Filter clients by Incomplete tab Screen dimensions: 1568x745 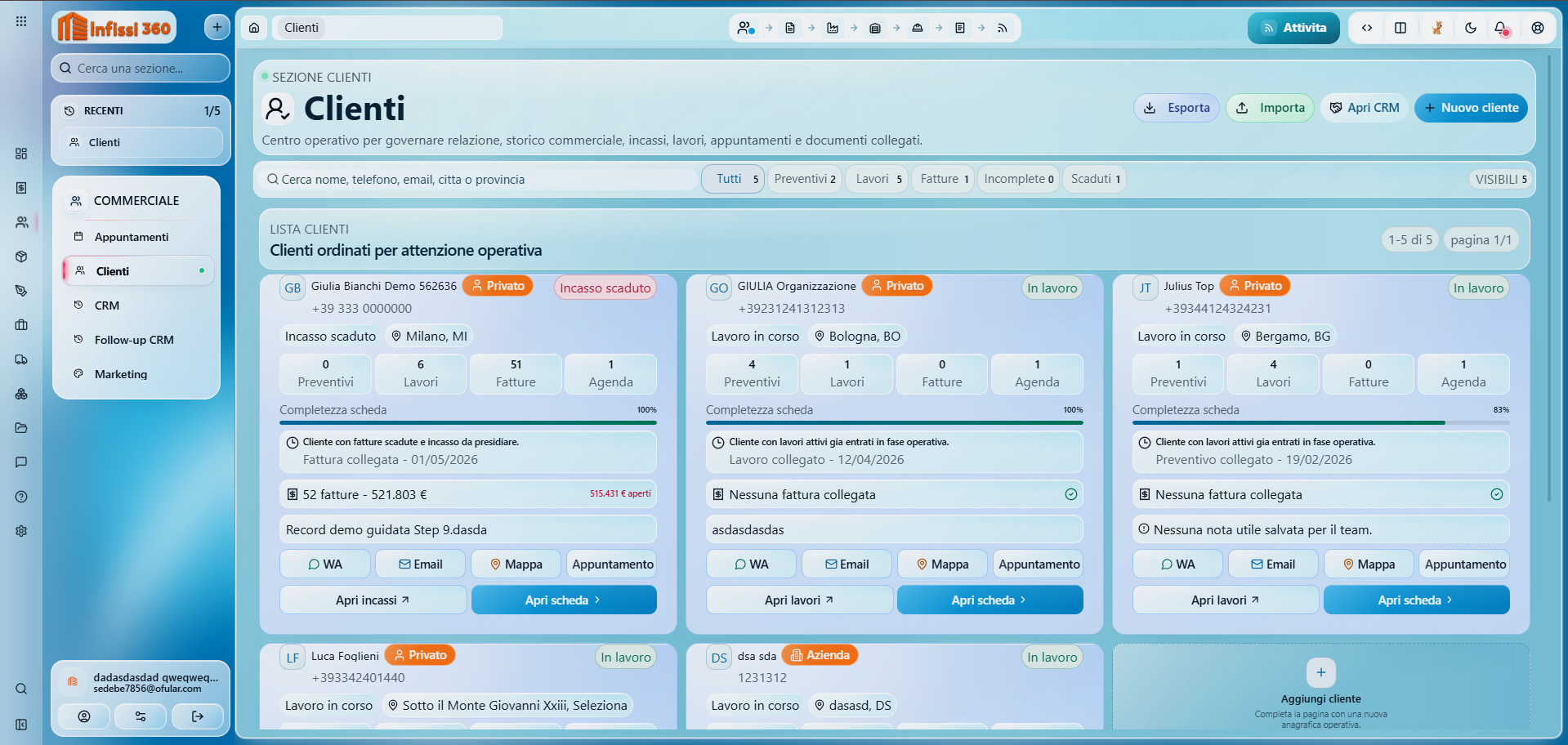(1019, 179)
